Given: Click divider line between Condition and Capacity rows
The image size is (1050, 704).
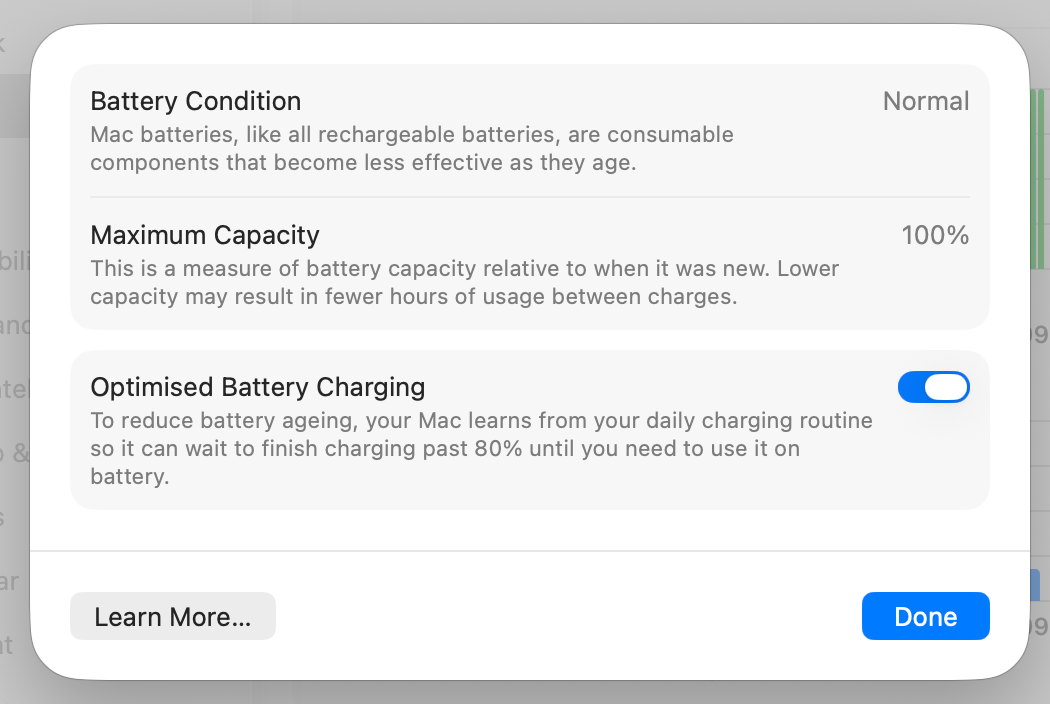Looking at the screenshot, I should 530,197.
